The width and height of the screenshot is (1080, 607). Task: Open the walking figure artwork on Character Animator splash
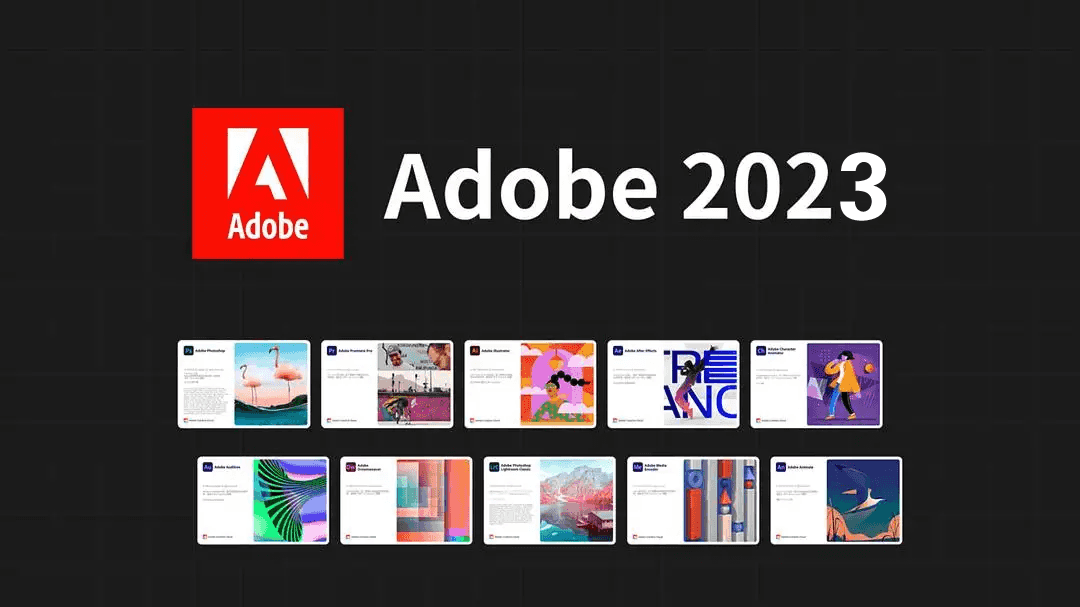(x=844, y=384)
